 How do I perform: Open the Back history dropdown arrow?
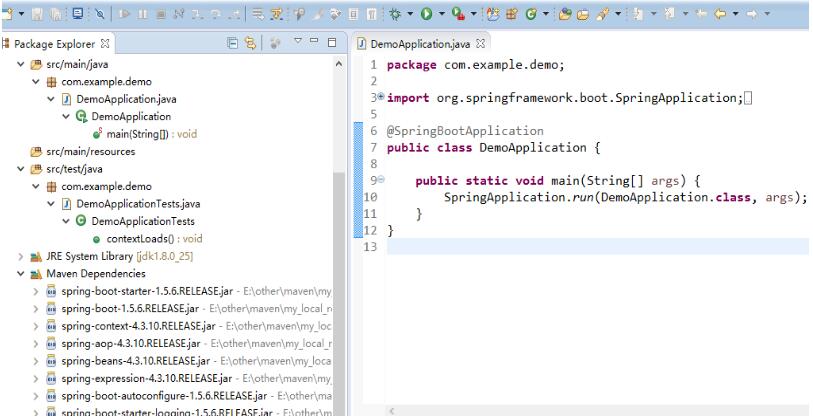[x=735, y=13]
